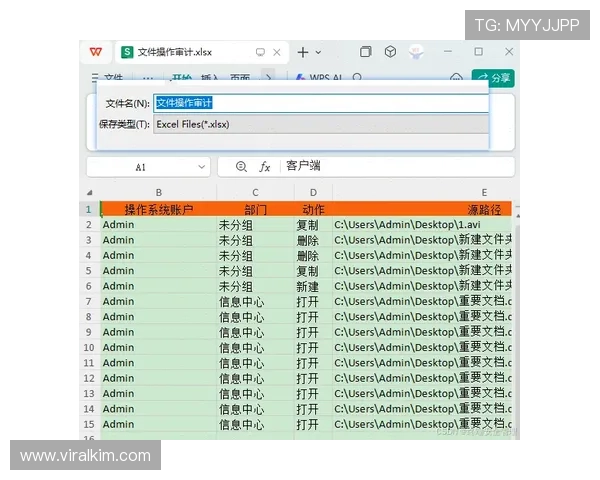This screenshot has width=600, height=480.
Task: Click the green S spreadsheet icon on the file tab
Action: click(127, 52)
